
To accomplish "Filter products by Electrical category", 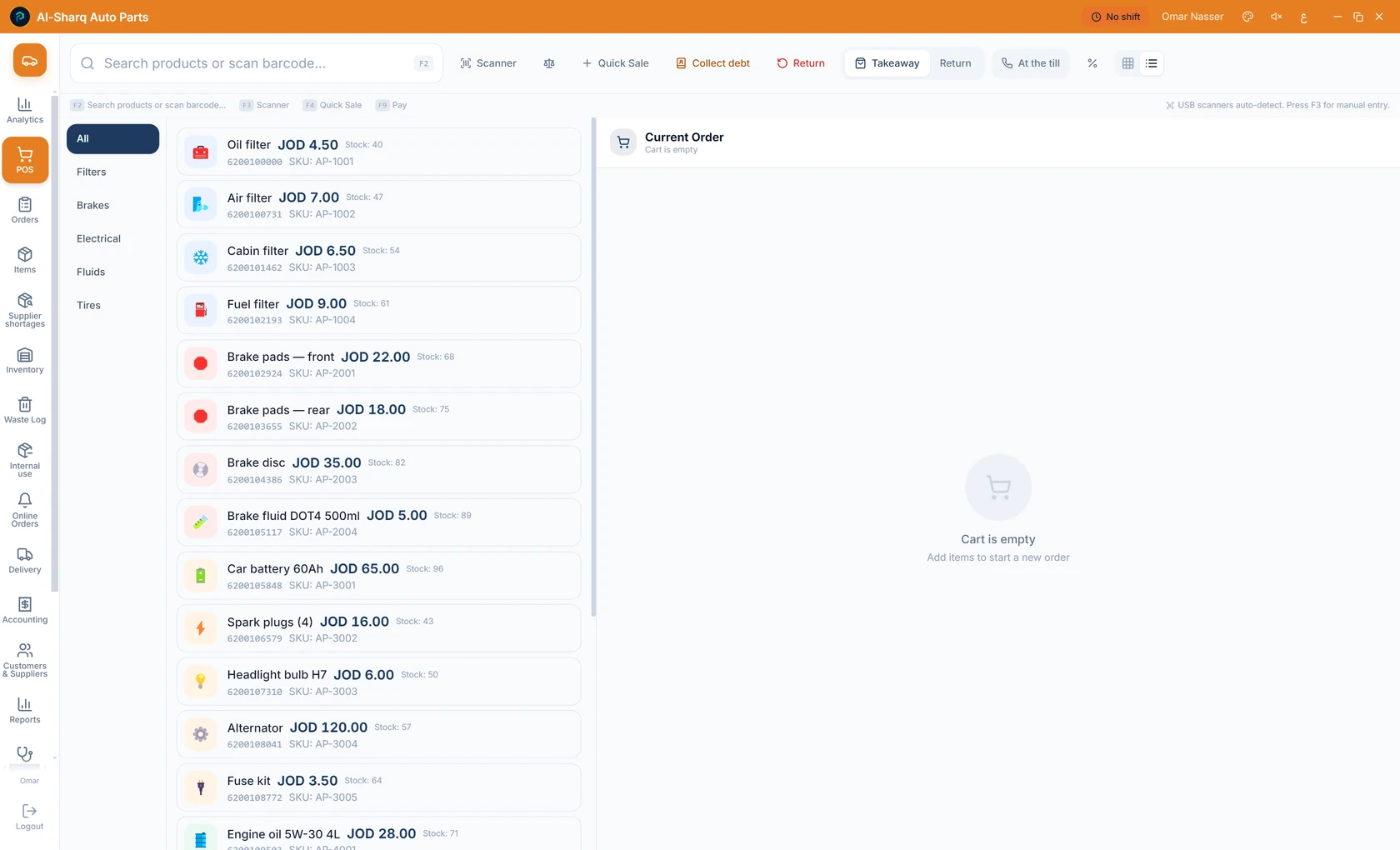I will point(112,239).
